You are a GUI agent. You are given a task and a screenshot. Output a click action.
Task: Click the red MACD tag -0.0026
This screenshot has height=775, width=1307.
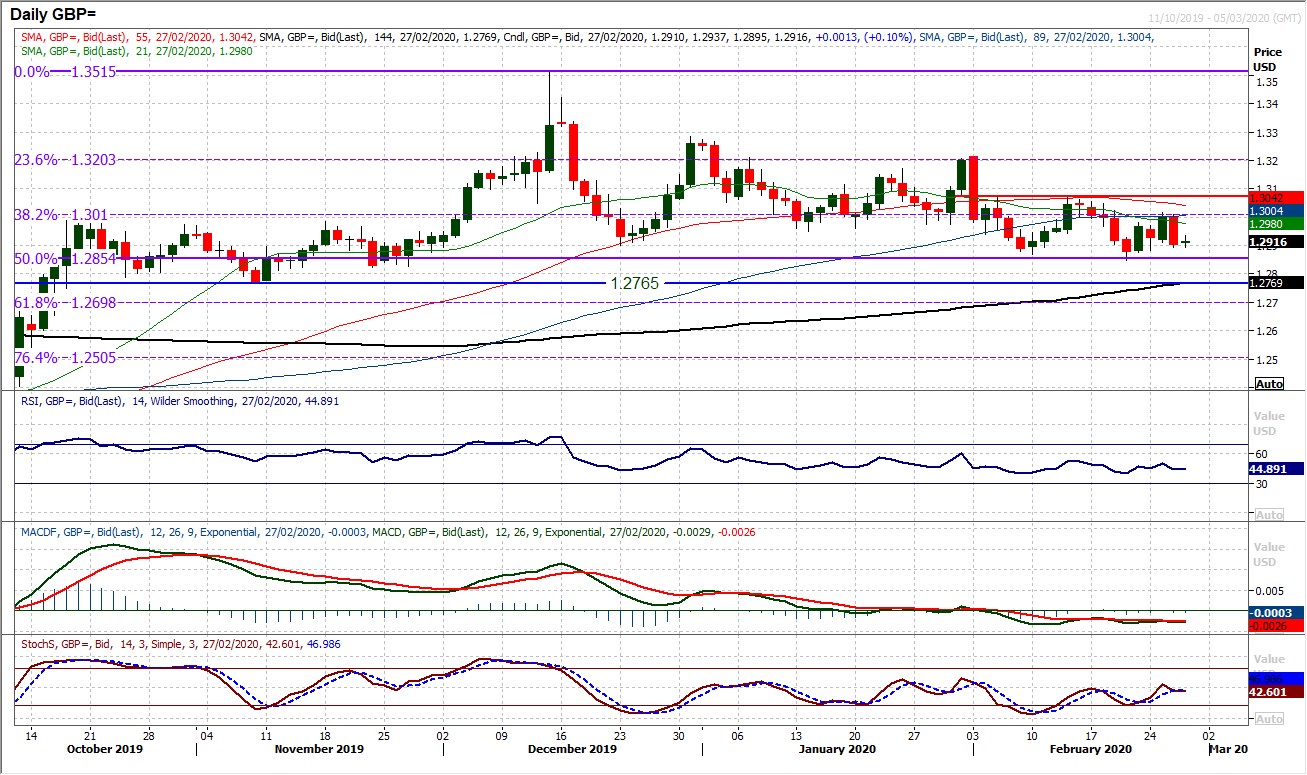(1277, 625)
